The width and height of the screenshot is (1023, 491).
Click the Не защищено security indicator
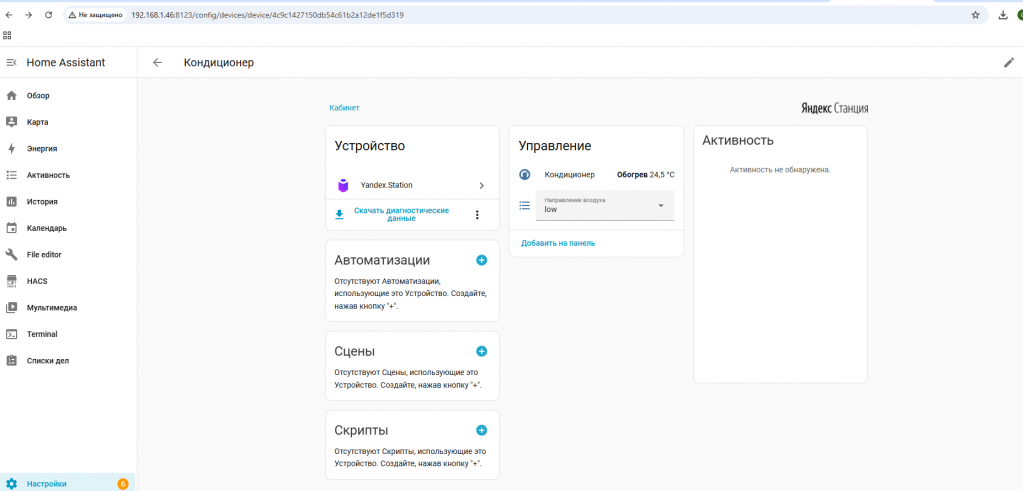[x=95, y=15]
